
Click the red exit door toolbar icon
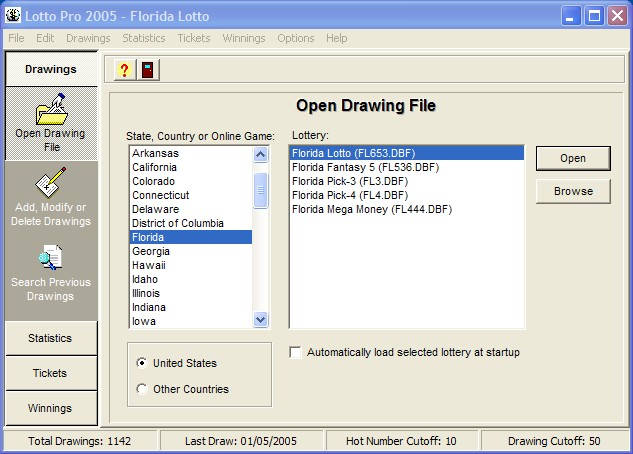tap(148, 70)
